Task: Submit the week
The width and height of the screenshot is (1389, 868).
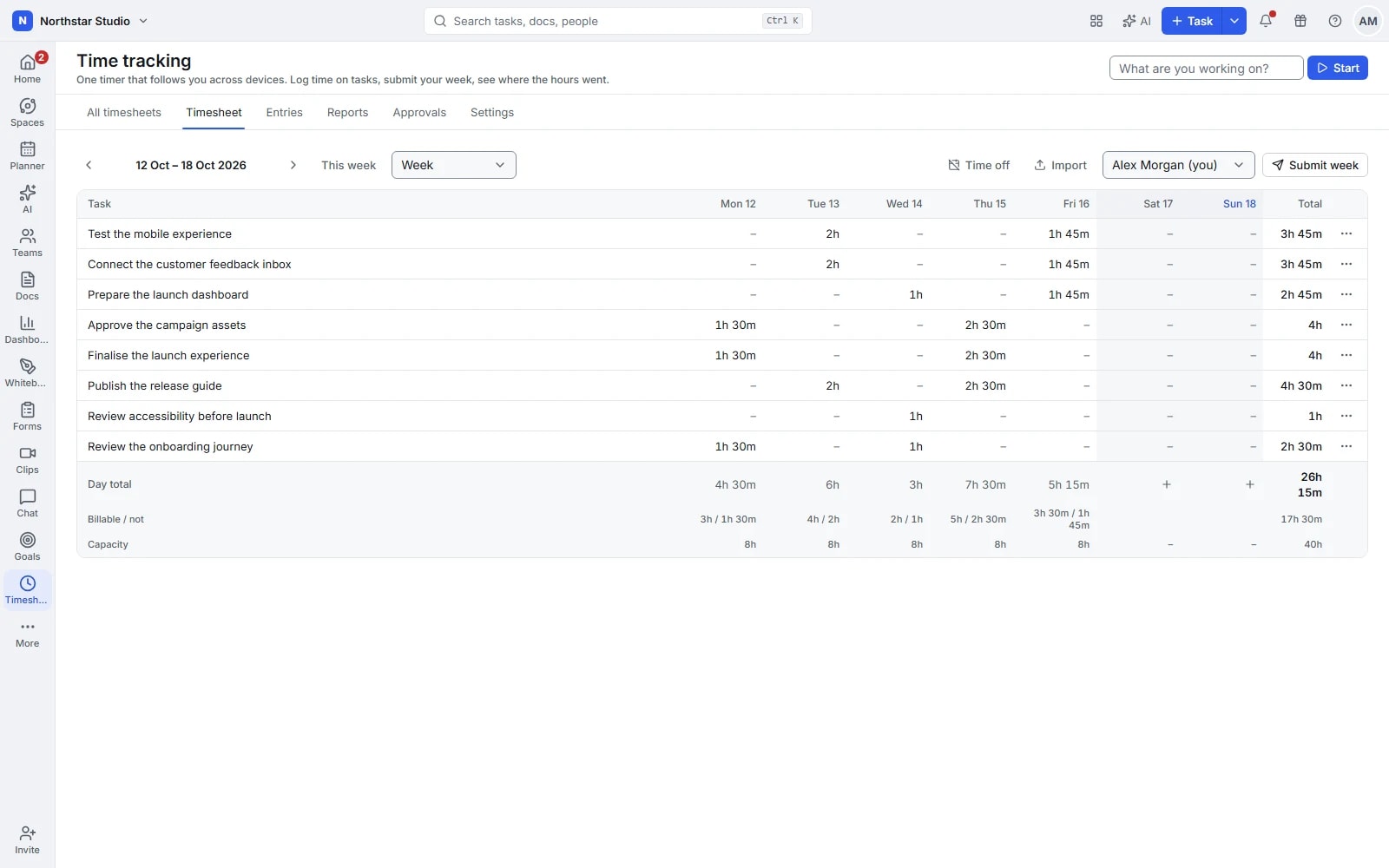Action: point(1315,165)
